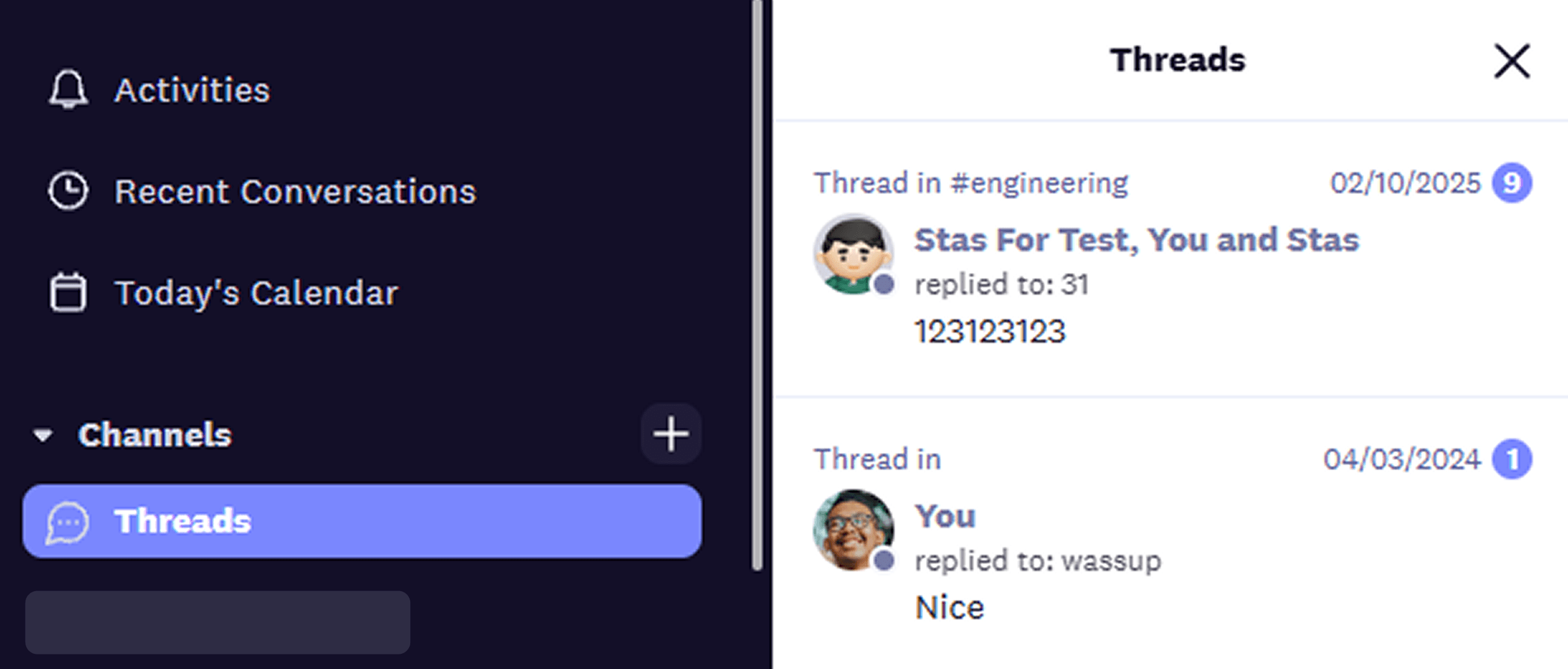The width and height of the screenshot is (1568, 669).
Task: Open the Thread in #engineering link
Action: [x=971, y=183]
